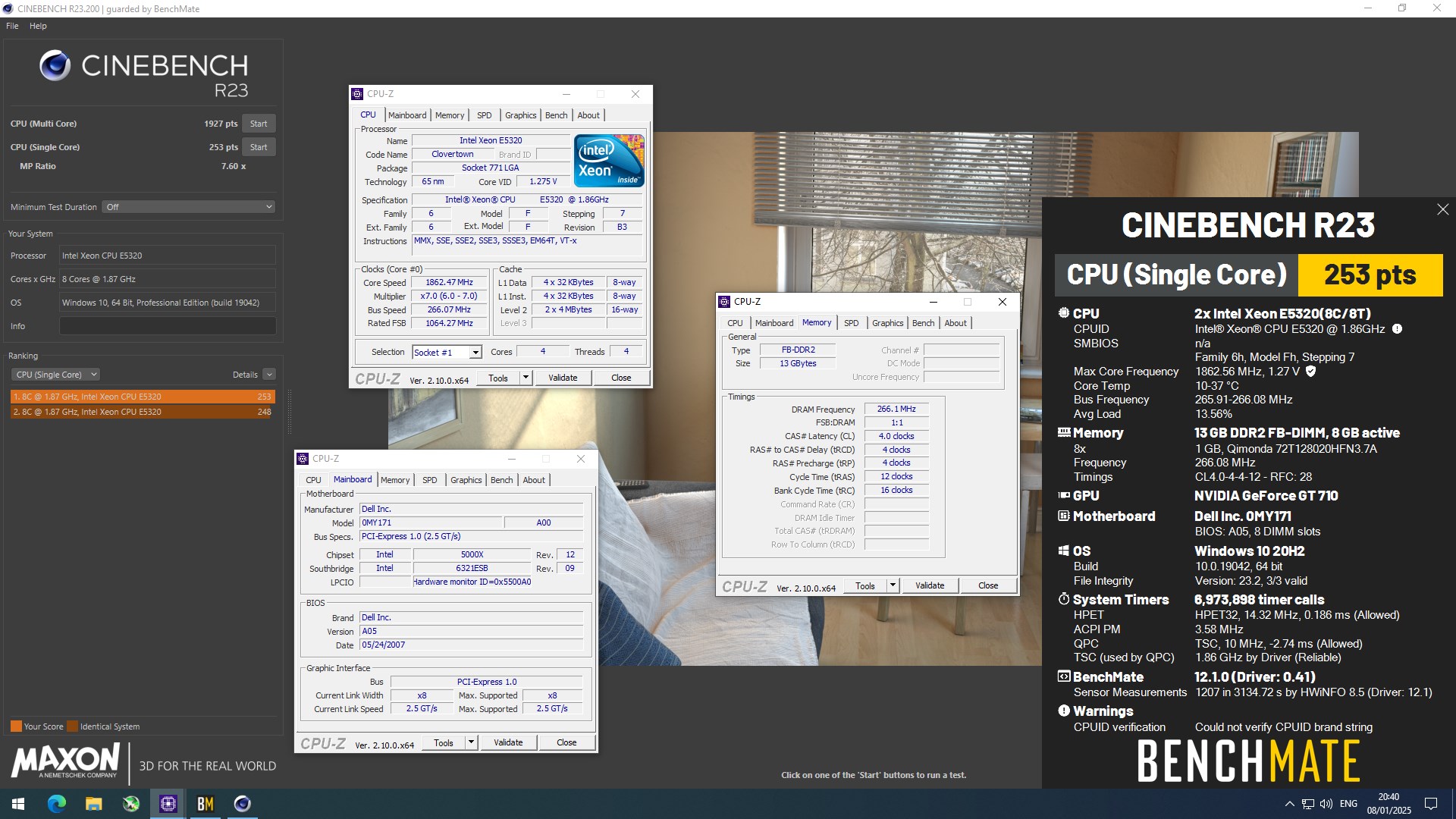Open Tools dropdown arrow in top CPU-Z window
The width and height of the screenshot is (1456, 819).
526,378
